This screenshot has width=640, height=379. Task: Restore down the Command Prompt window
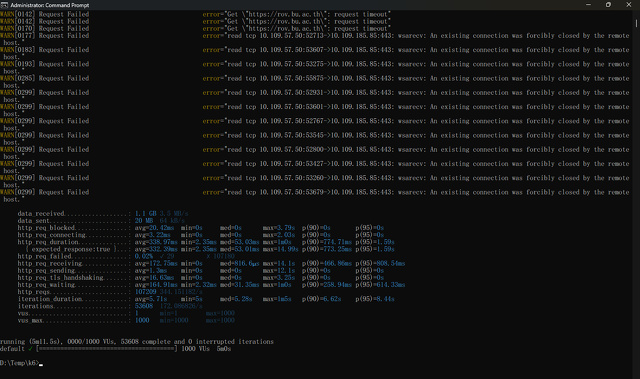click(608, 4)
